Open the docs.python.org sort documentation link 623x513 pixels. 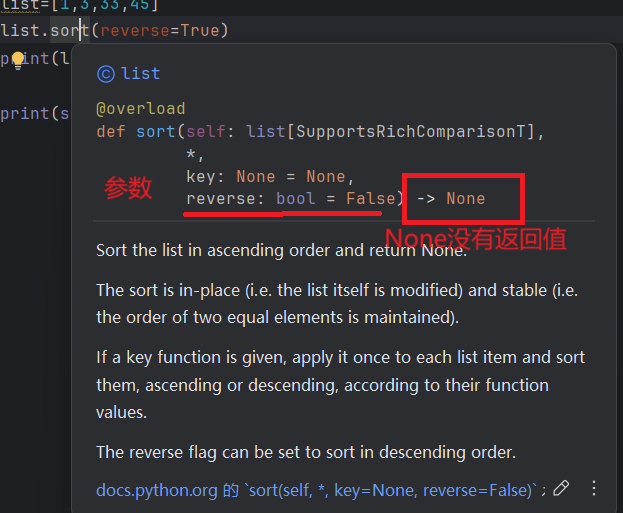(320, 489)
